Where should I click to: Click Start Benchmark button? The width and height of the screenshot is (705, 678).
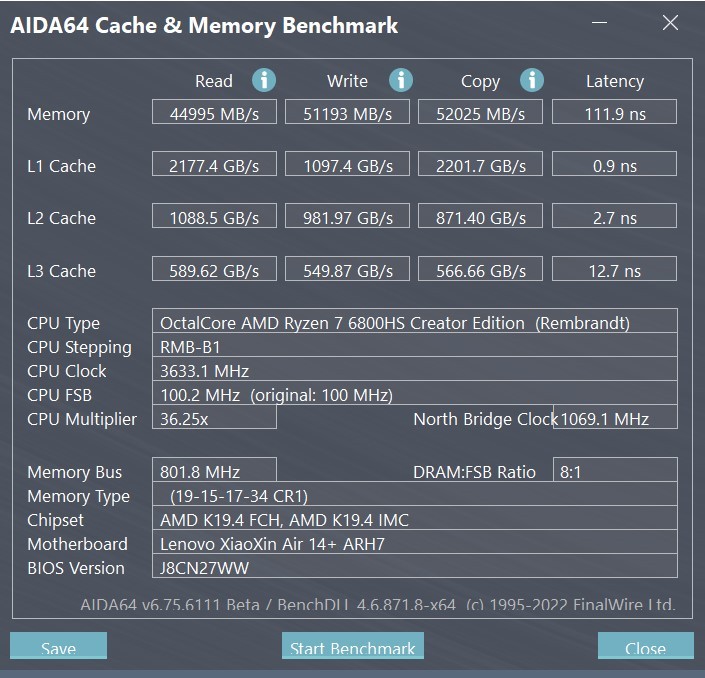(352, 648)
